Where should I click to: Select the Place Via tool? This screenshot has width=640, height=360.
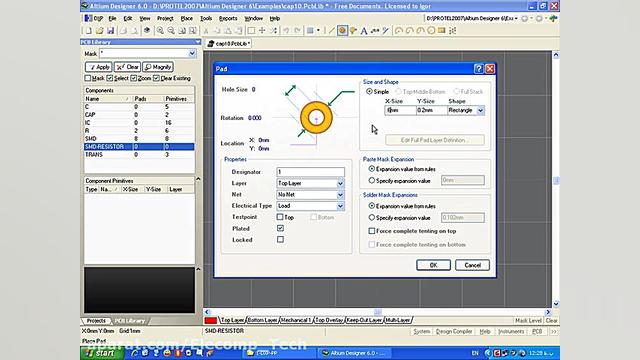click(353, 31)
